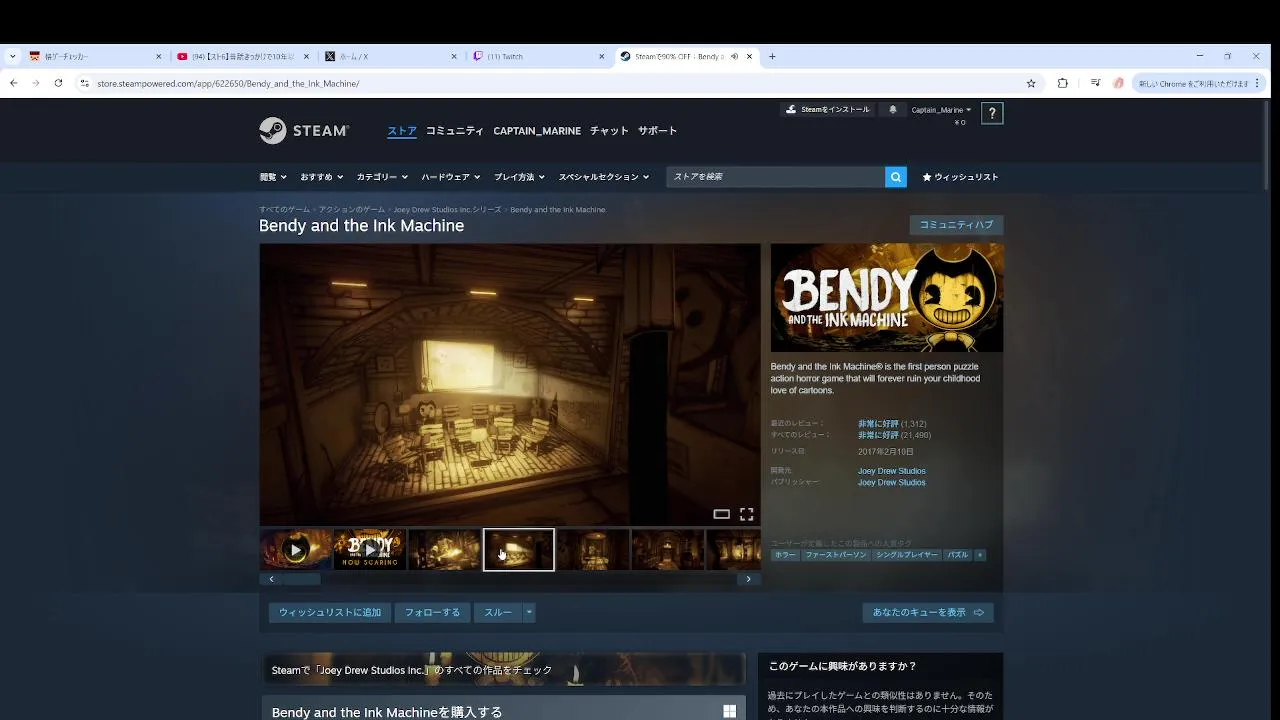Select the third screenshot thumbnail
The width and height of the screenshot is (1280, 720).
444,550
